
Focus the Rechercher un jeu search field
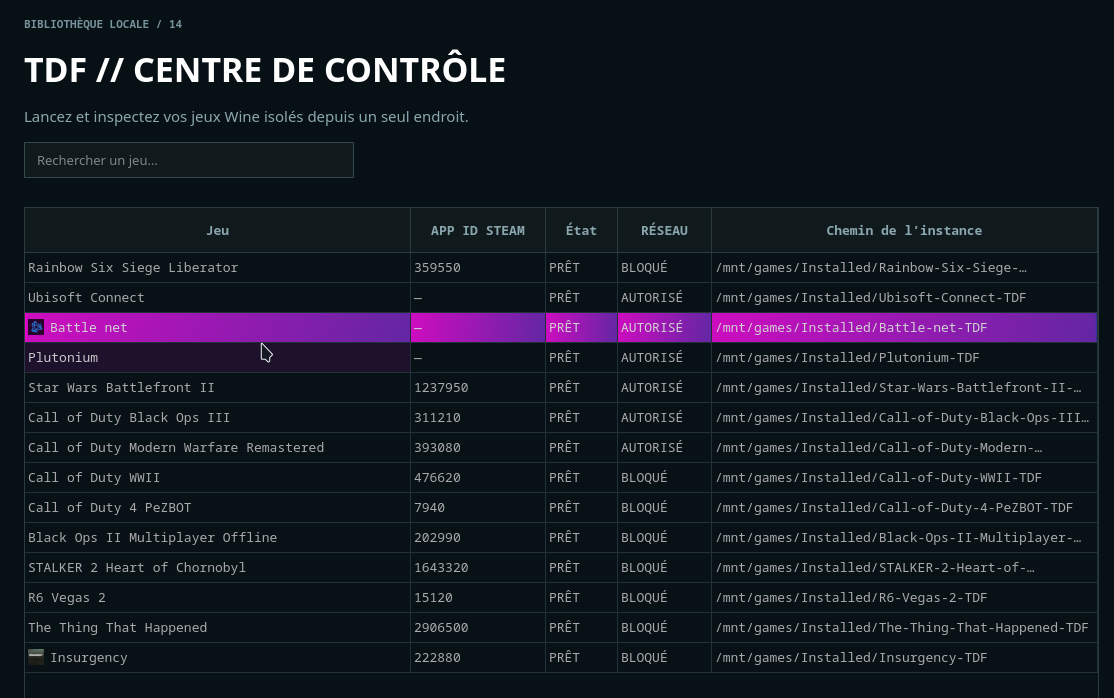click(x=189, y=160)
